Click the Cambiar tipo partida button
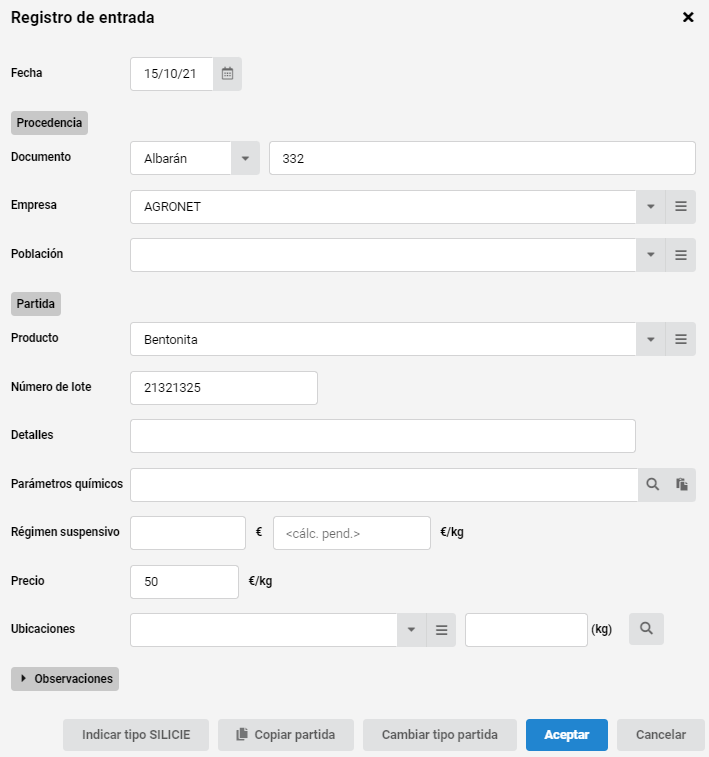Screen dimensions: 709x757 [440, 735]
